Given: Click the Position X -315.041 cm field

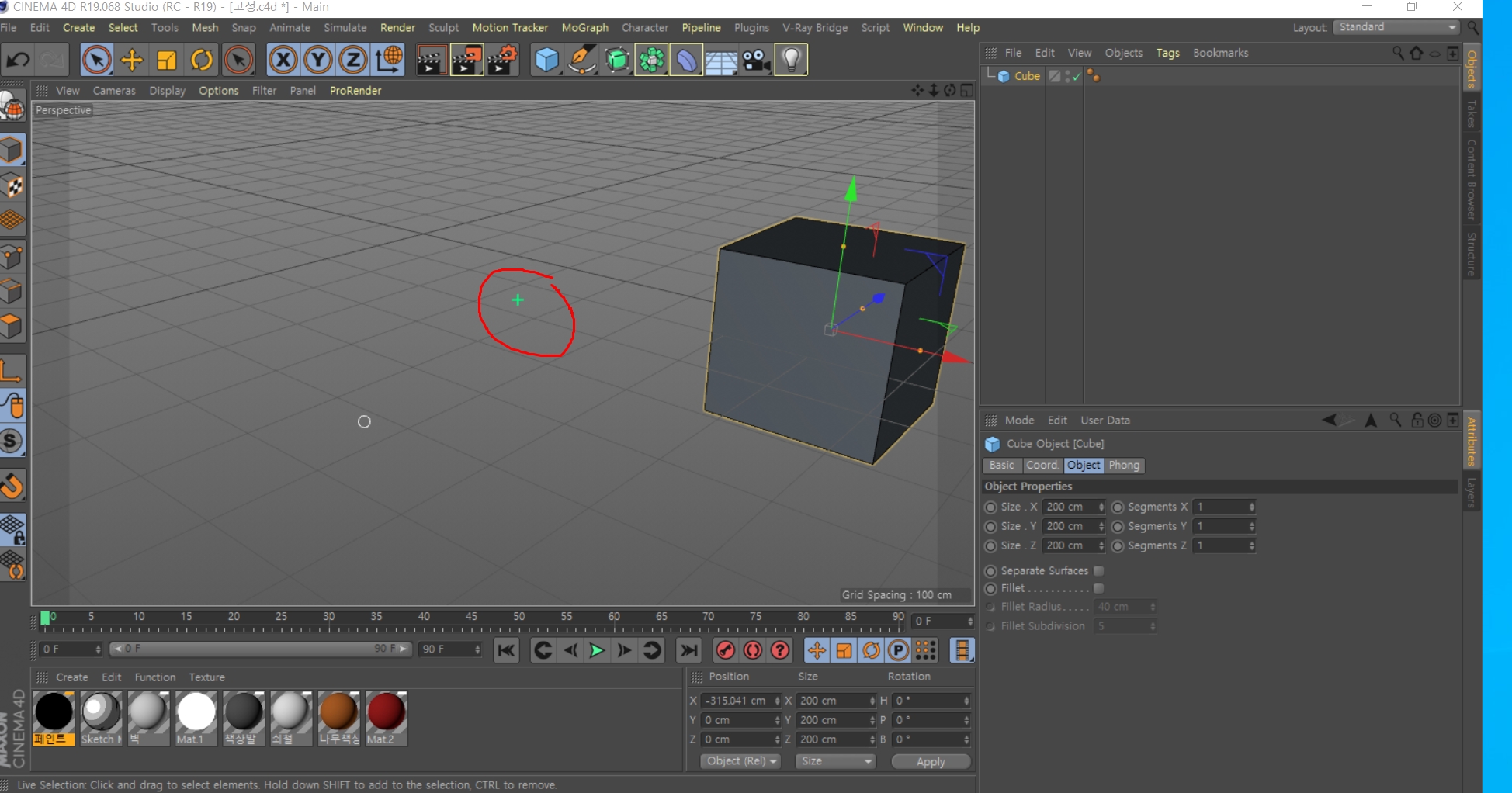Looking at the screenshot, I should pos(740,701).
